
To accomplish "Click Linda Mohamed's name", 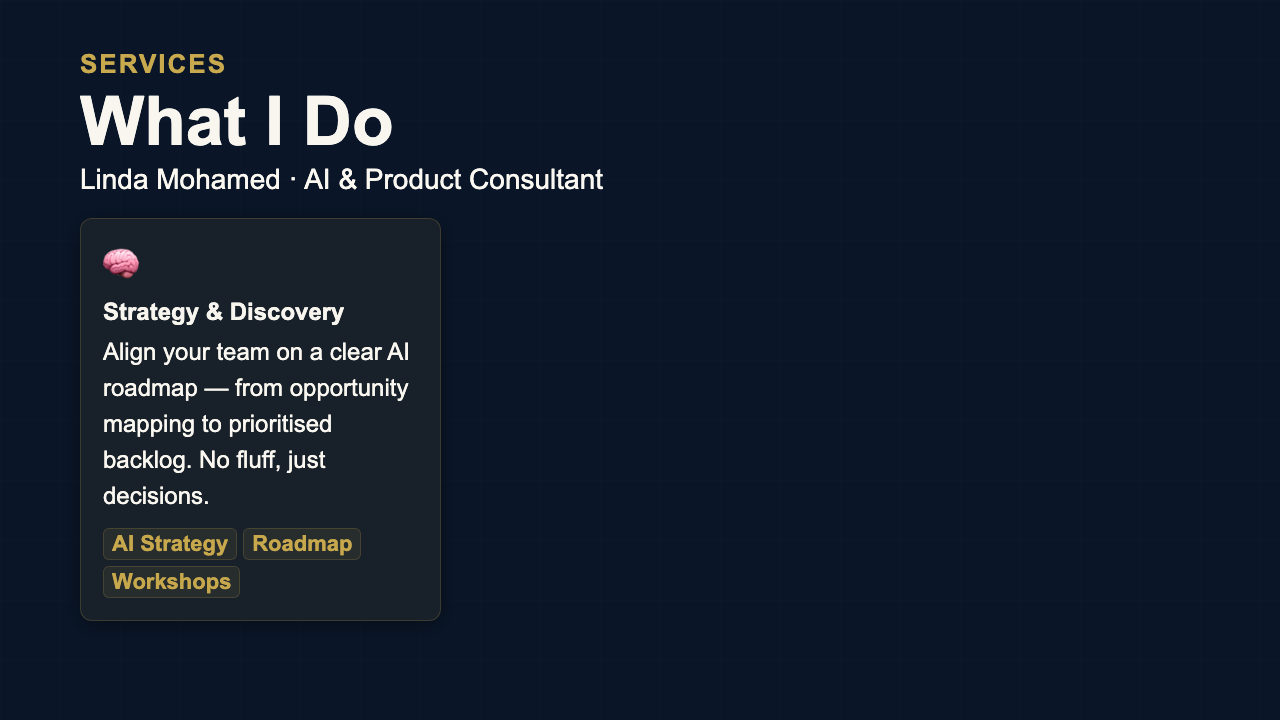I will coord(179,179).
